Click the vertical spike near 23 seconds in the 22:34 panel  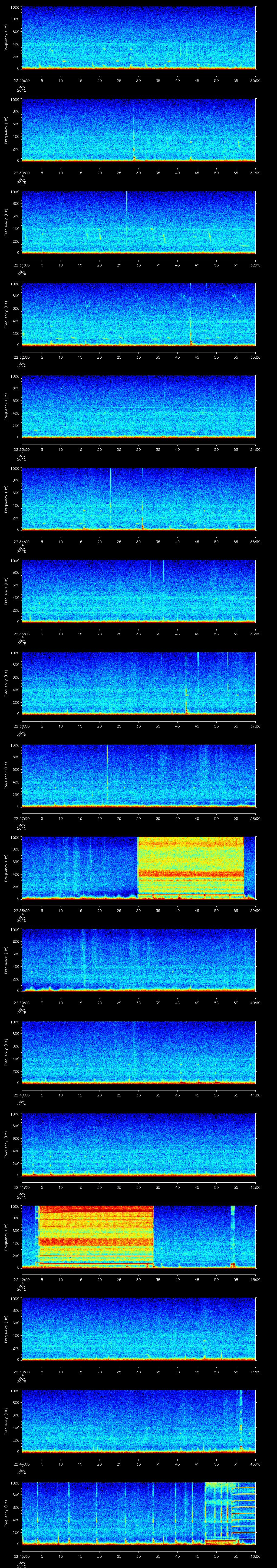(111, 496)
